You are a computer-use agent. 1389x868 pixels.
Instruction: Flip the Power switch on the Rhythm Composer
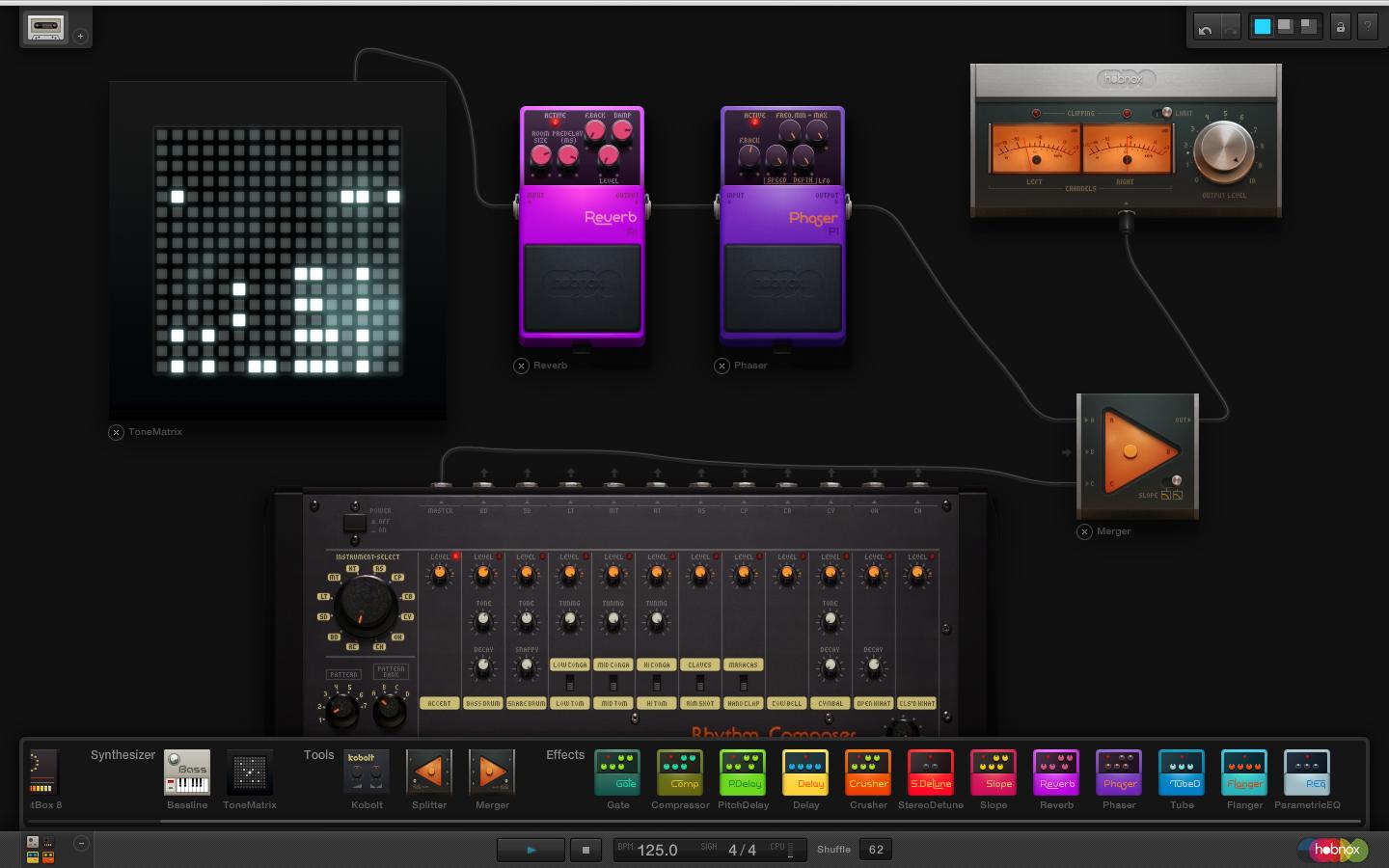coord(355,524)
